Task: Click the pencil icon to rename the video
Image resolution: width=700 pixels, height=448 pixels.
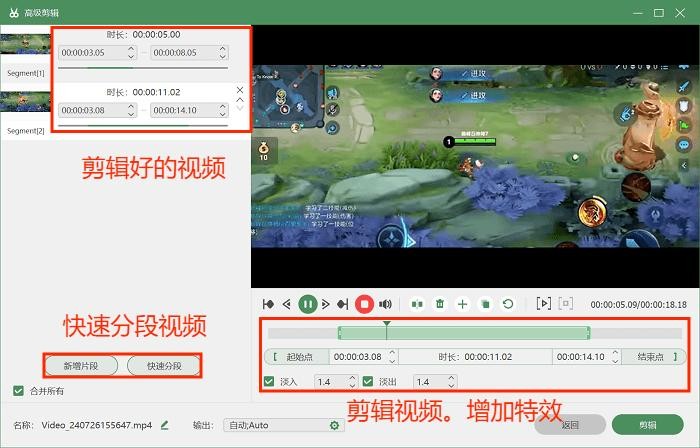Action: point(164,425)
